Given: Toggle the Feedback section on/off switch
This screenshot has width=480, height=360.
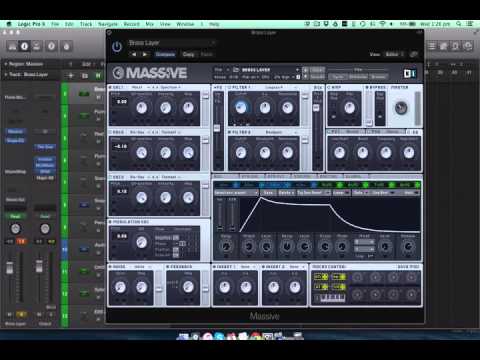Looking at the screenshot, I should coord(168,267).
